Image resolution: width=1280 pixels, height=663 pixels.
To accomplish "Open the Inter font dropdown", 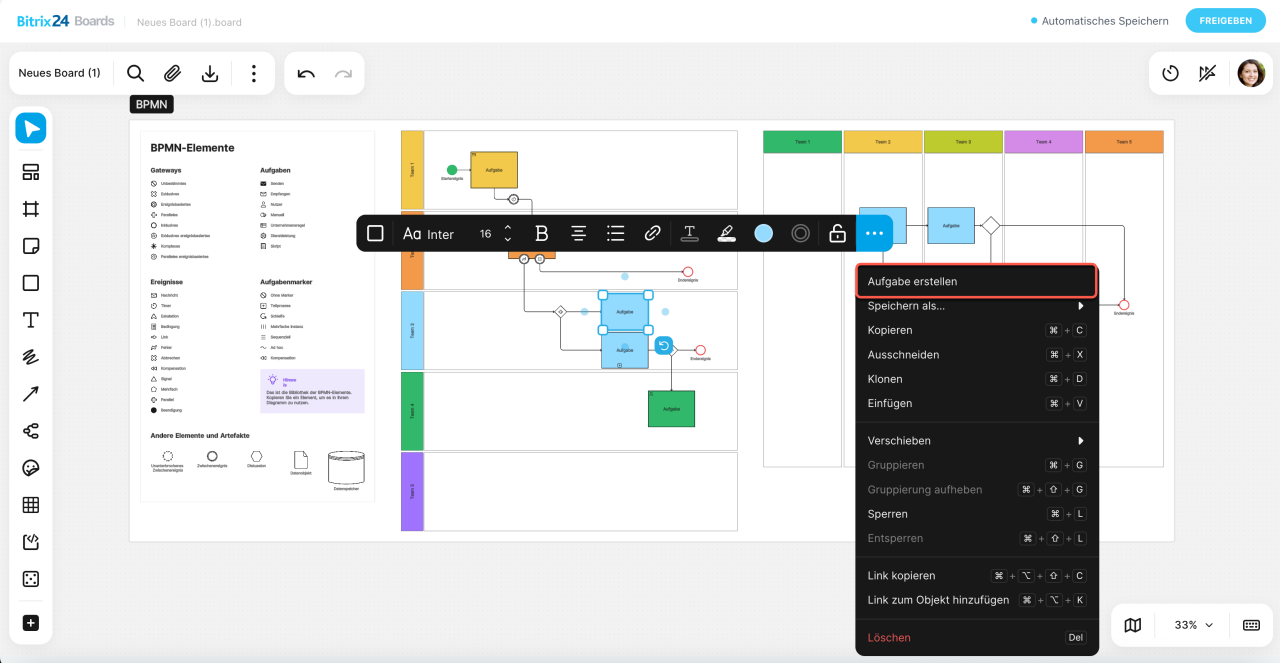I will coord(428,234).
